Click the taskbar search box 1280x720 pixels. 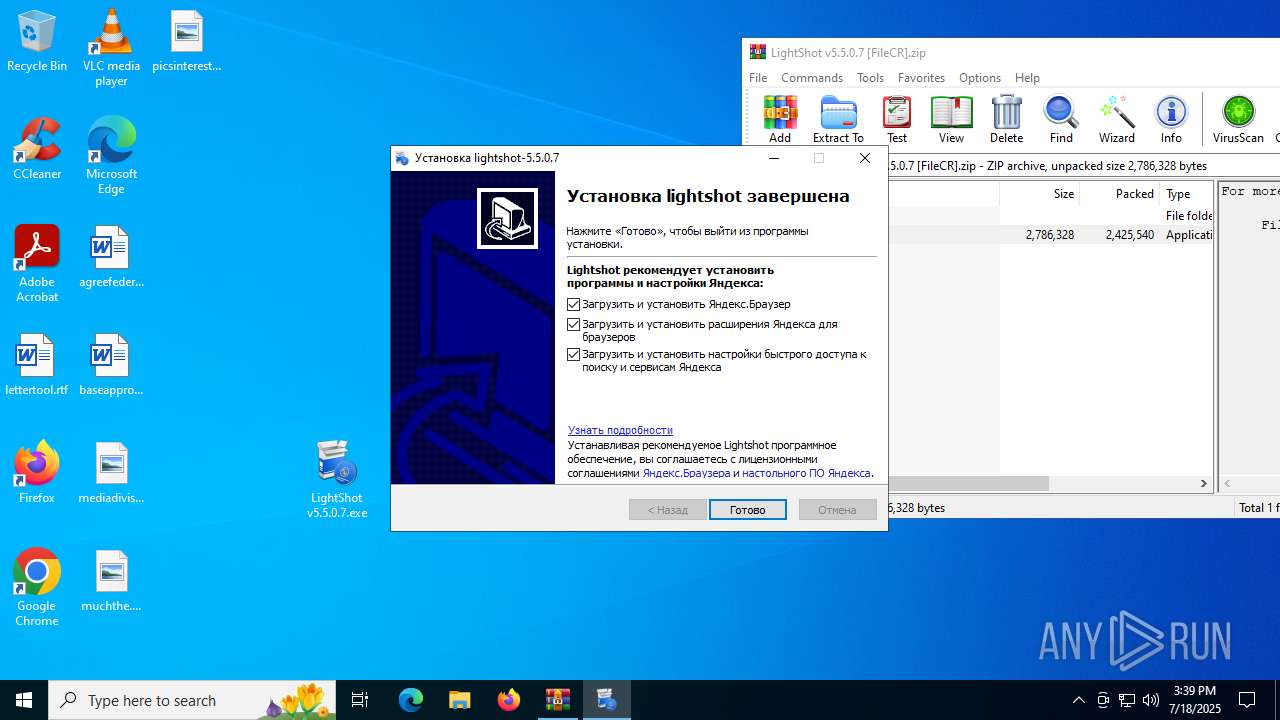[192, 700]
